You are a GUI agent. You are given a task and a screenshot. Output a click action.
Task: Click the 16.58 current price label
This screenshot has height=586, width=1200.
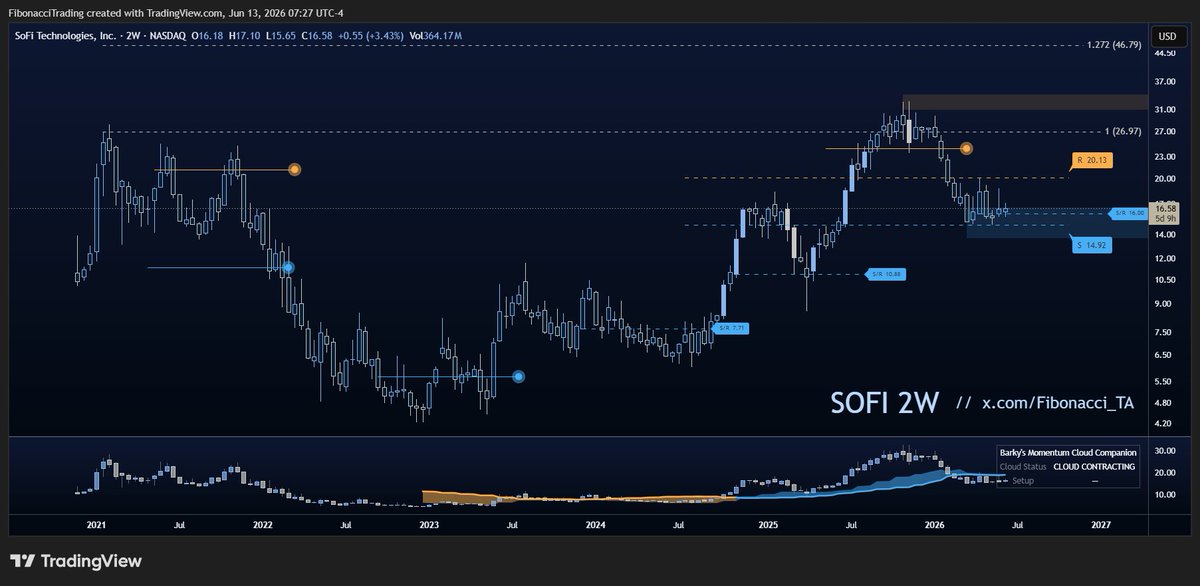(x=1165, y=208)
